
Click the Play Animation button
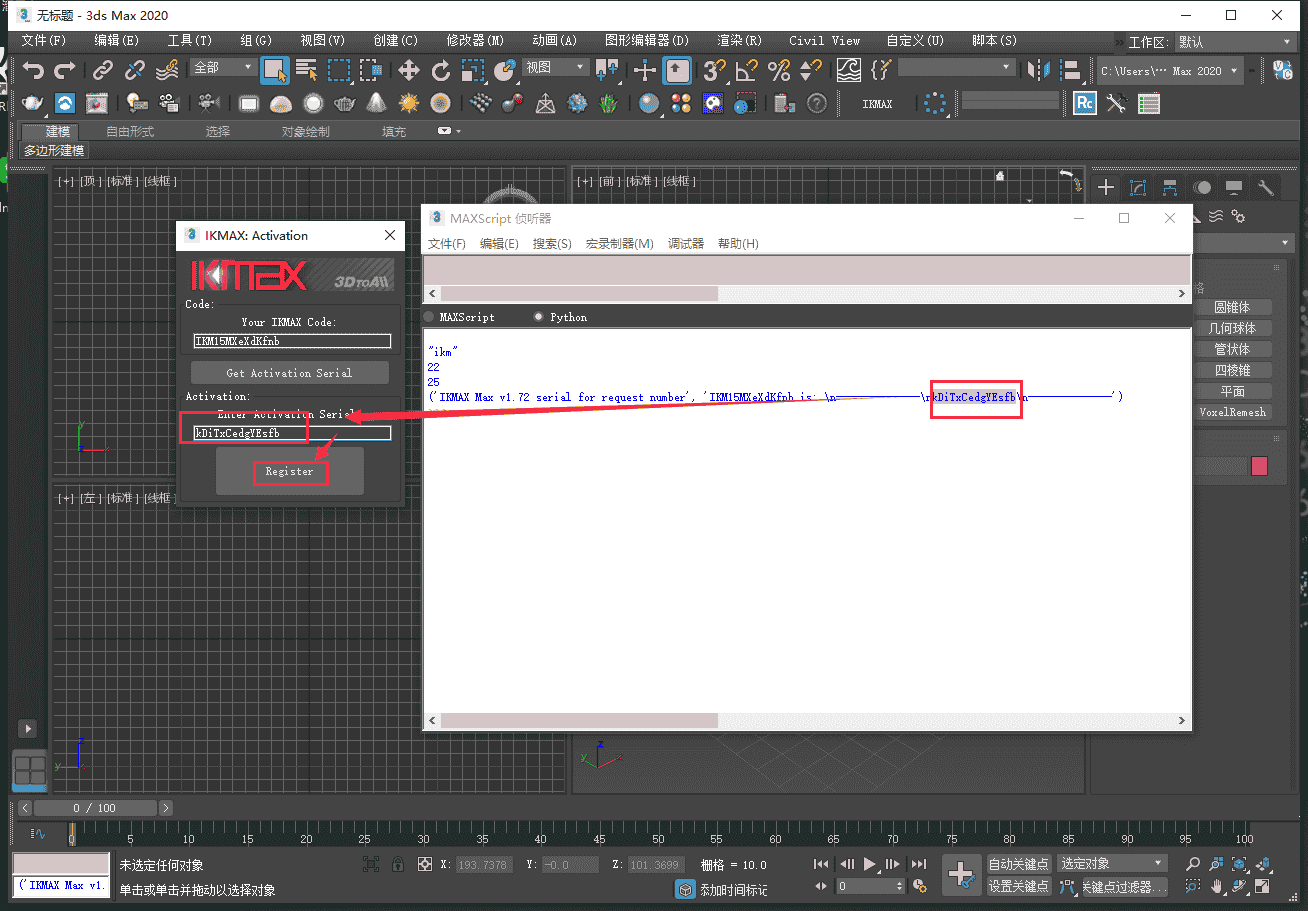pos(870,864)
